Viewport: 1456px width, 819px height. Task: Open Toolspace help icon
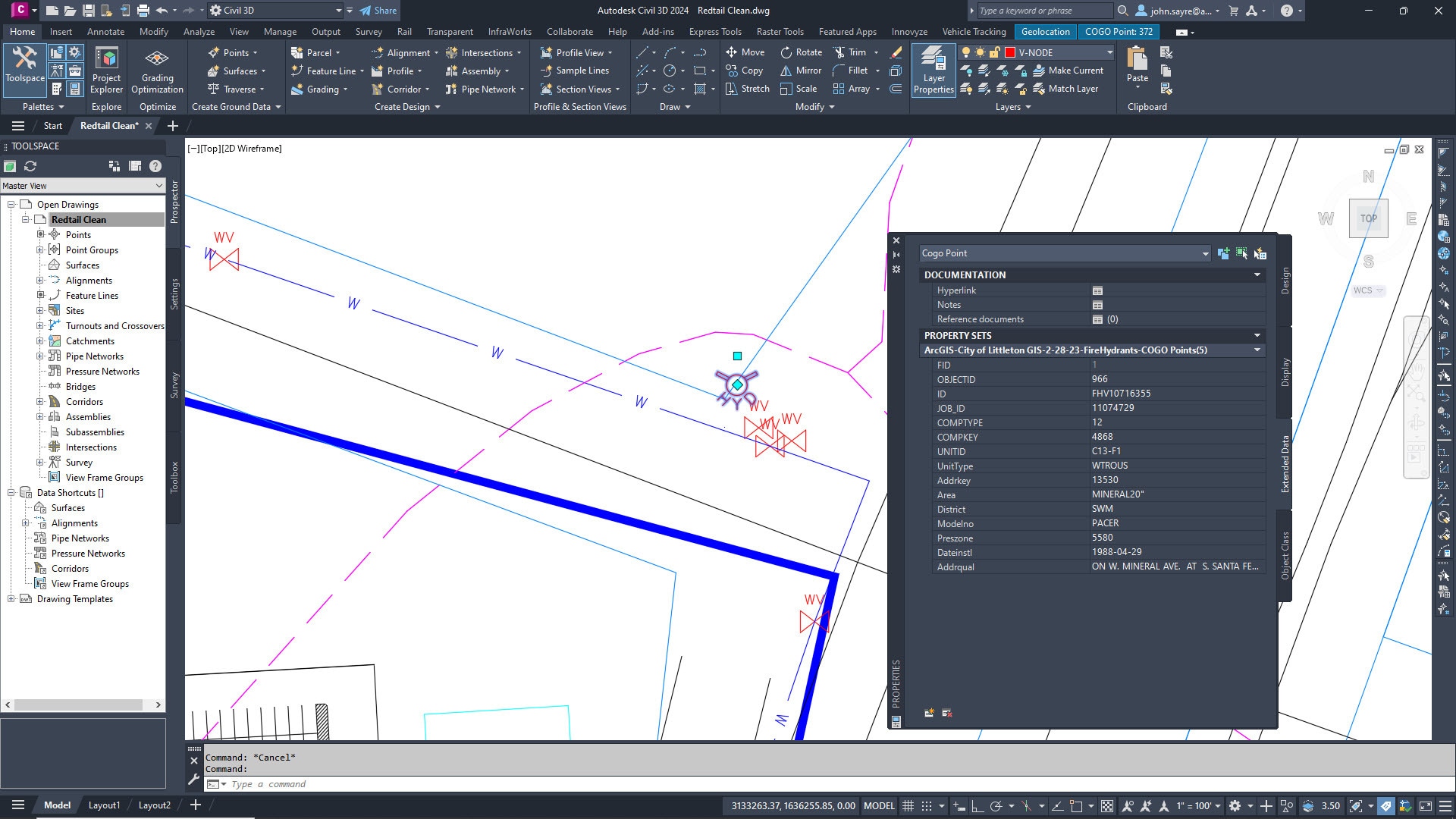(x=155, y=166)
